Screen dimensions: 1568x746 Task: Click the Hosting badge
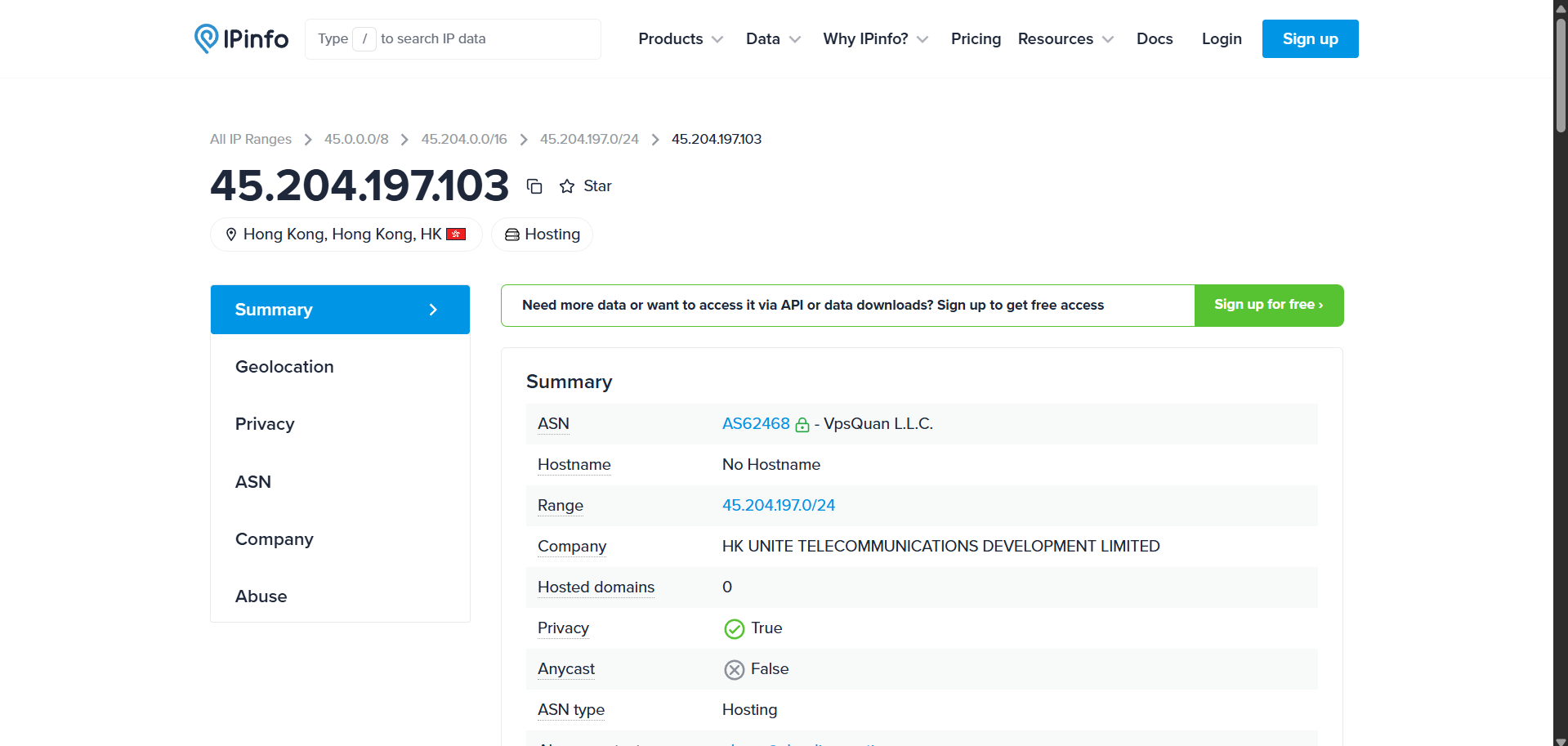click(542, 235)
